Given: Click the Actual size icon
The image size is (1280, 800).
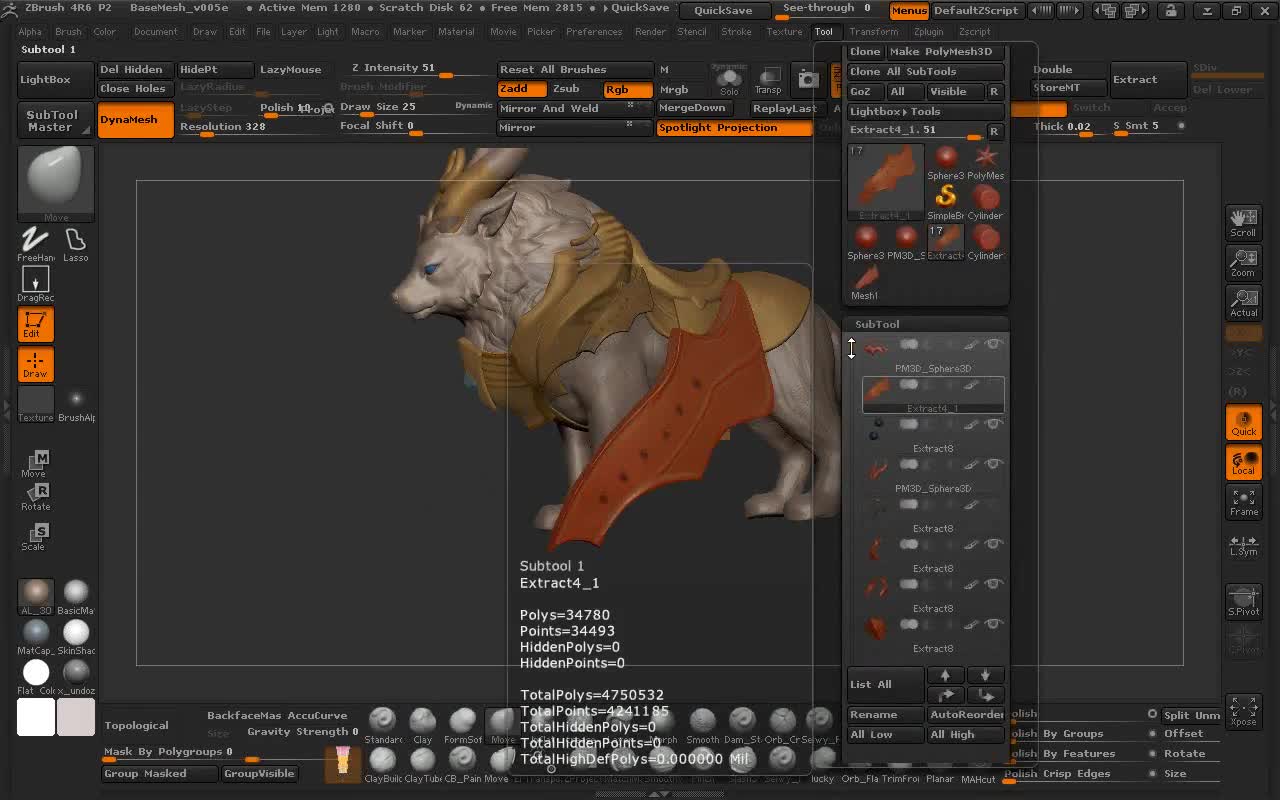Looking at the screenshot, I should (x=1244, y=302).
